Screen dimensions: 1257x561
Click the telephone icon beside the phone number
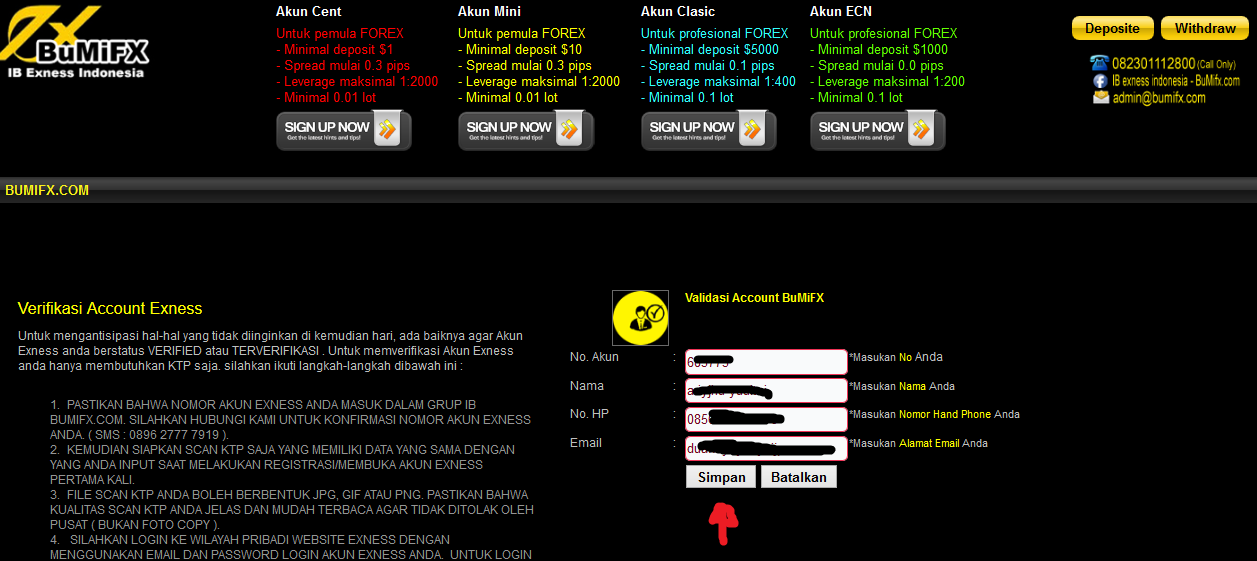pyautogui.click(x=1100, y=63)
